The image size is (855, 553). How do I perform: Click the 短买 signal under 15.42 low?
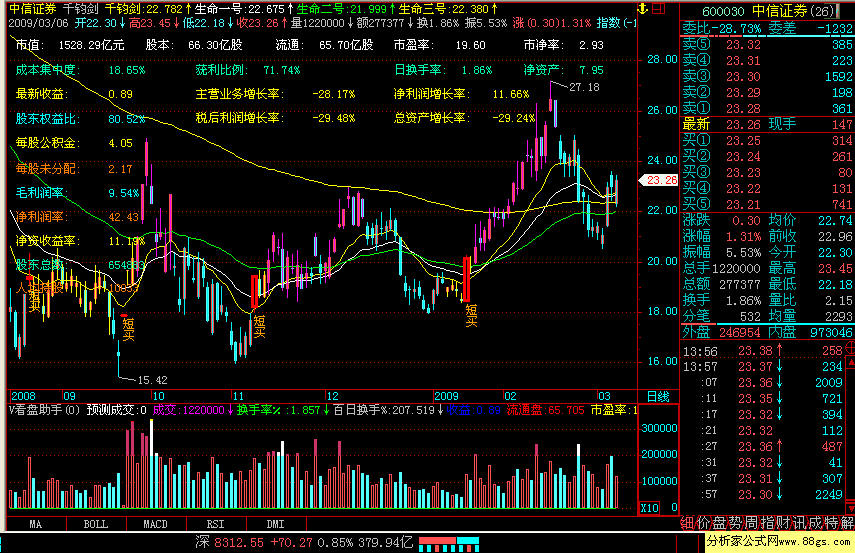(x=128, y=330)
